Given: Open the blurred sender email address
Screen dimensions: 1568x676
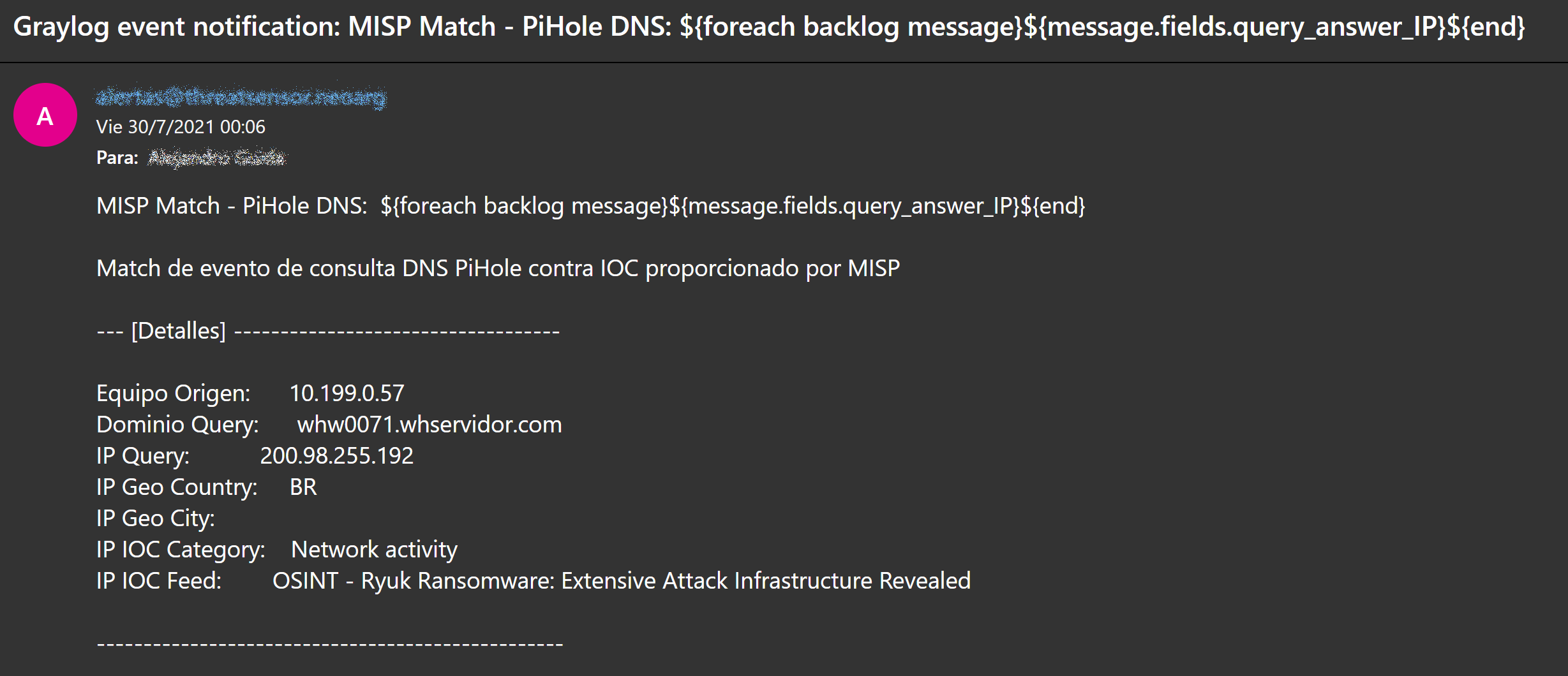Looking at the screenshot, I should (241, 97).
